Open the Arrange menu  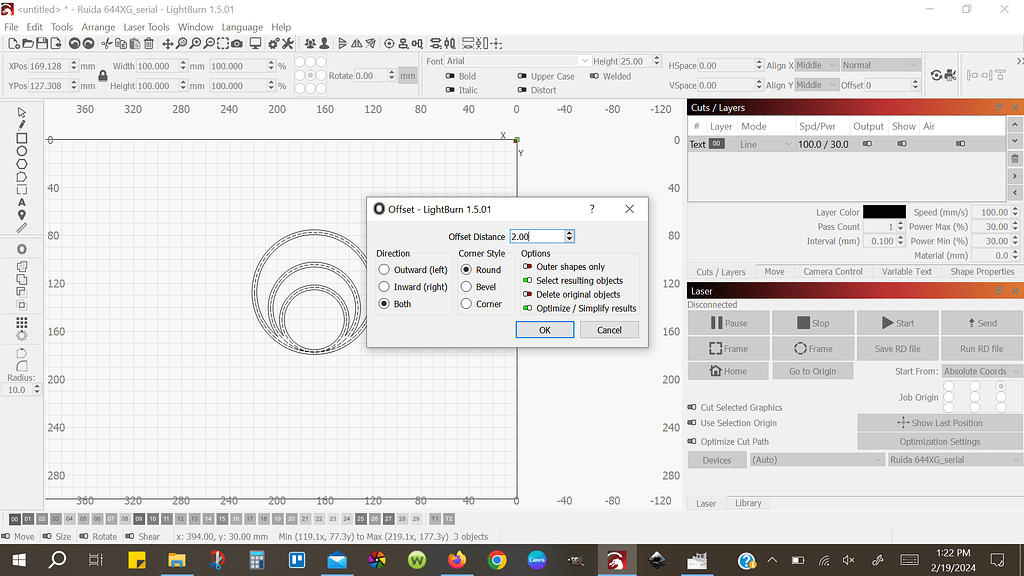click(98, 27)
